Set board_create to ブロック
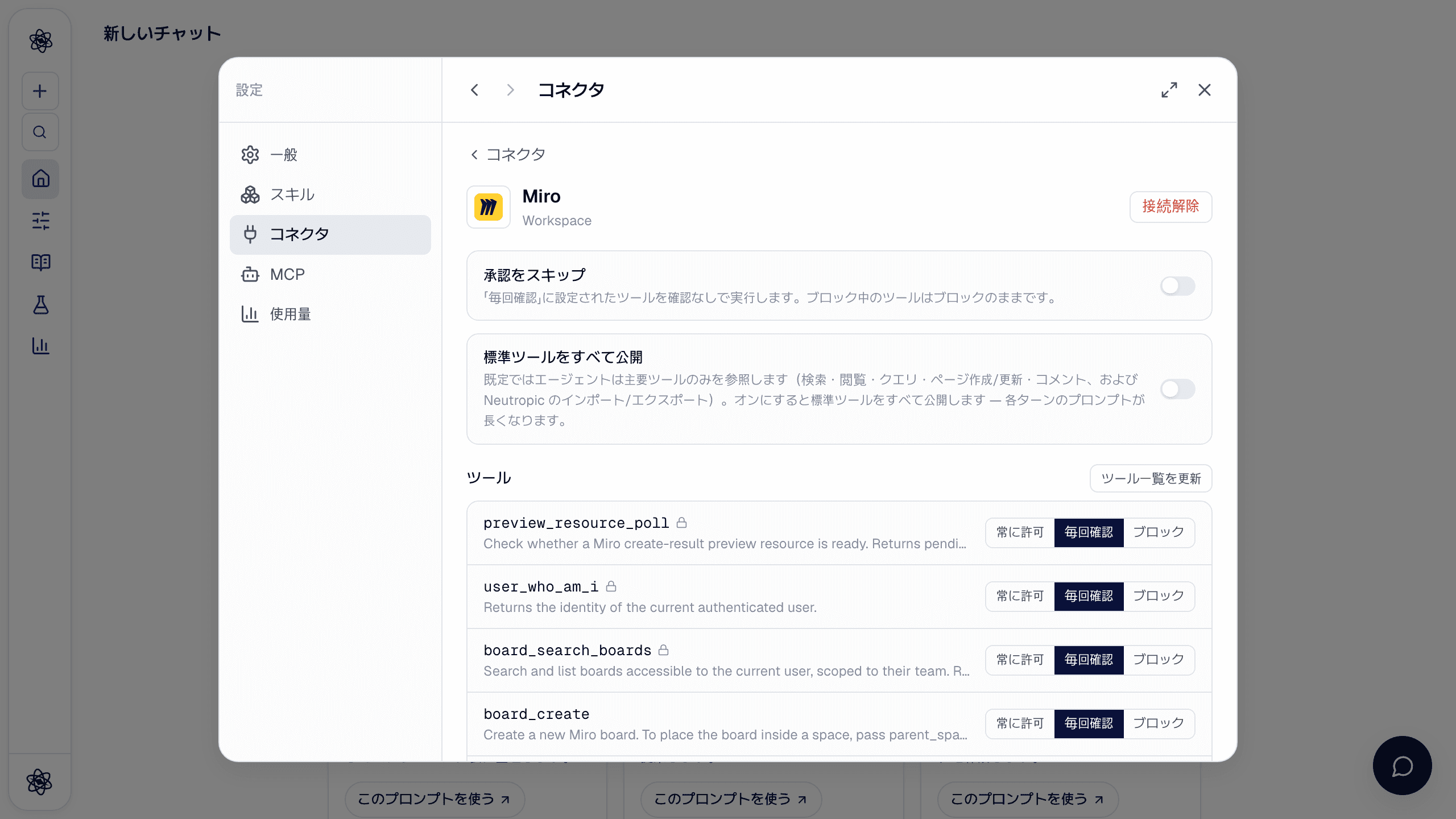1456x819 pixels. click(1159, 723)
